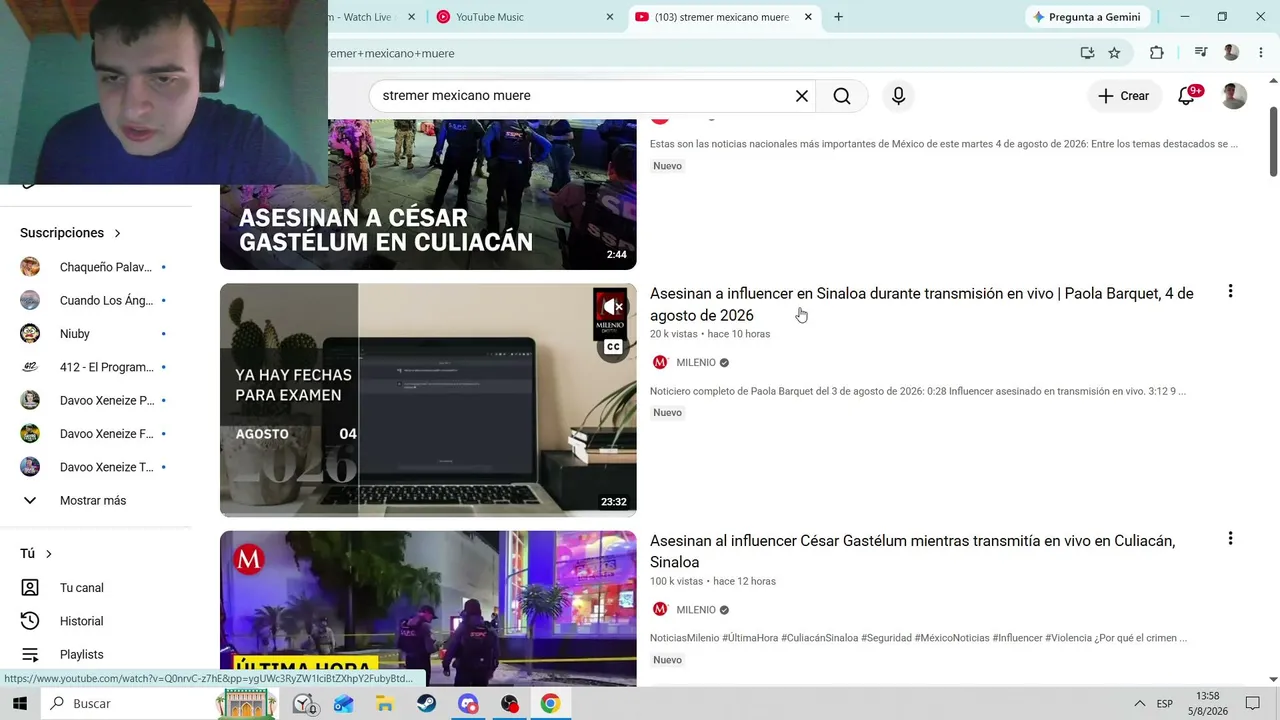Open the Windows Start menu

click(x=20, y=704)
